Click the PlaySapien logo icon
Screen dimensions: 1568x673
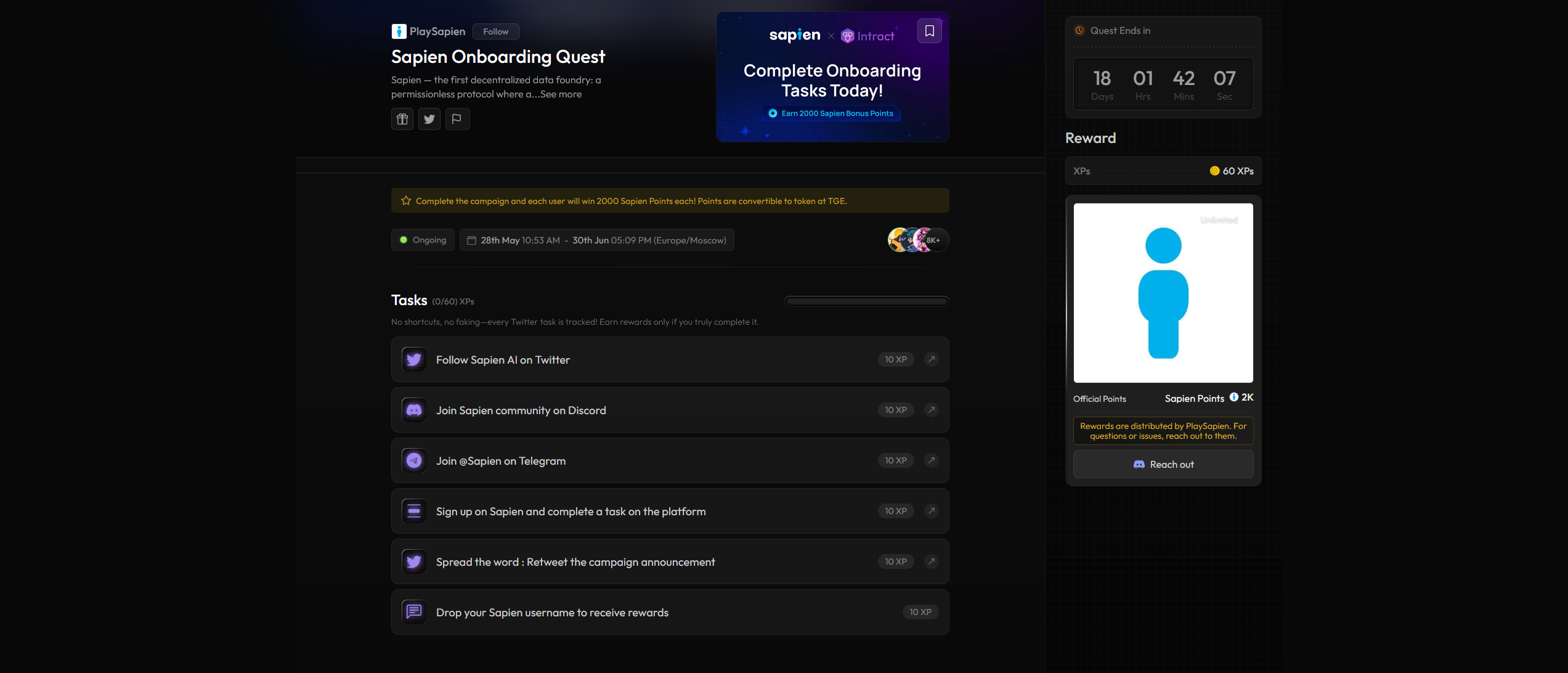(x=399, y=31)
